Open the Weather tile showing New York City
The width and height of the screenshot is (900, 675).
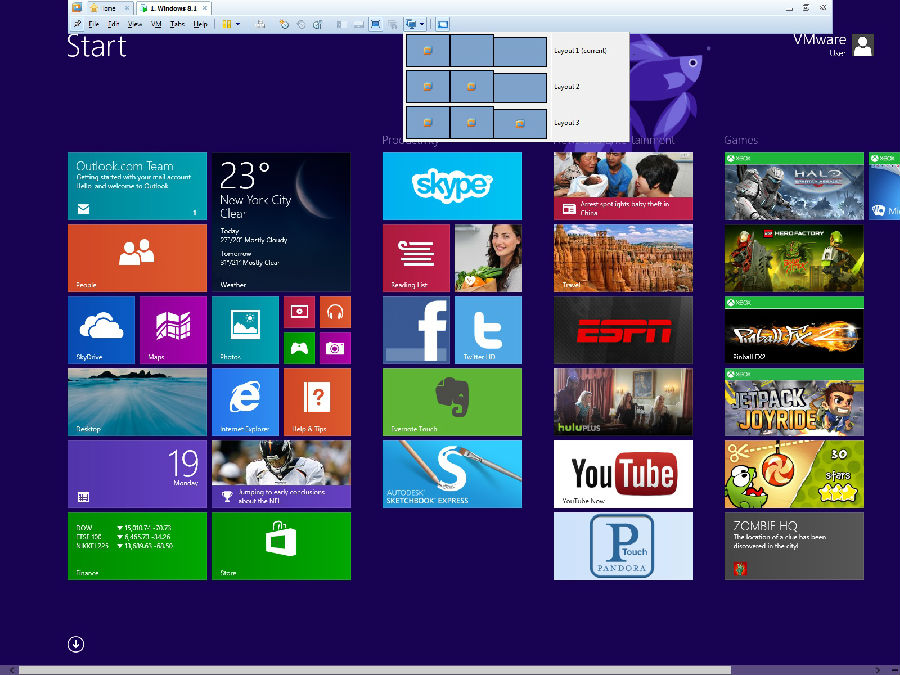click(281, 222)
